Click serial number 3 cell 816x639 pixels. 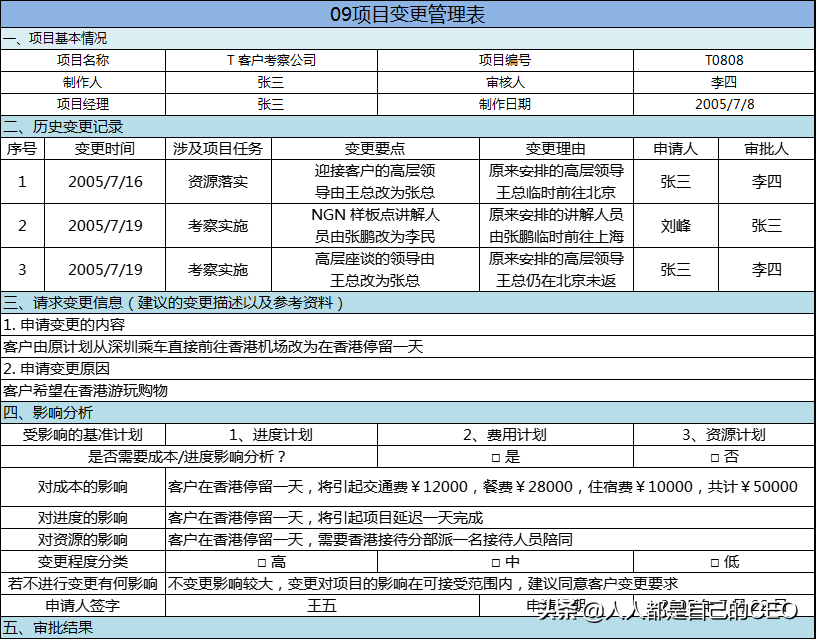22,270
